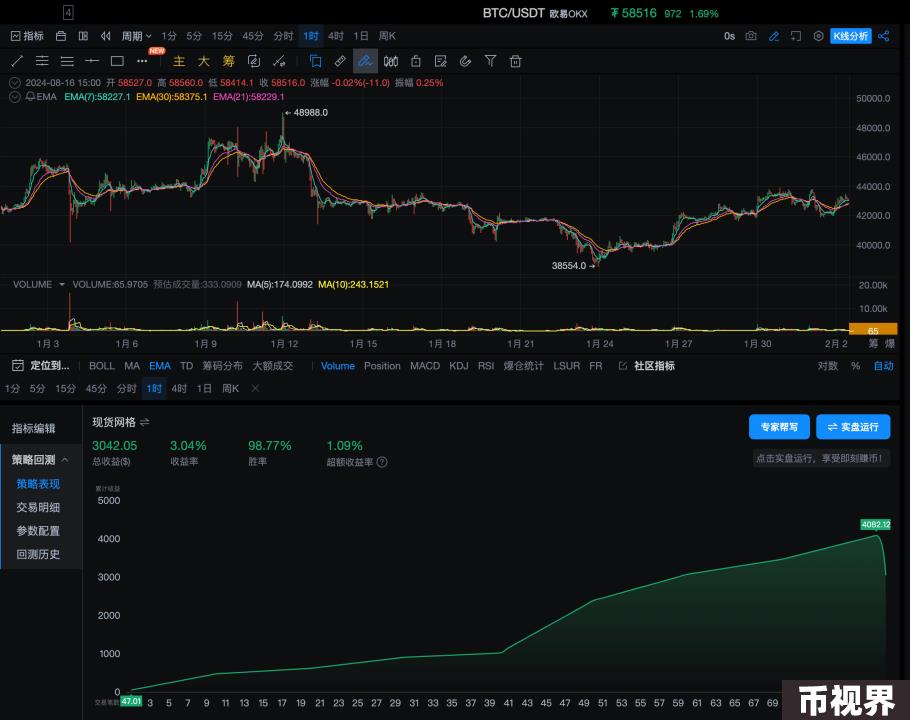Click the 1月 15 date label on chart axis
The height and width of the screenshot is (720, 910).
coord(363,343)
